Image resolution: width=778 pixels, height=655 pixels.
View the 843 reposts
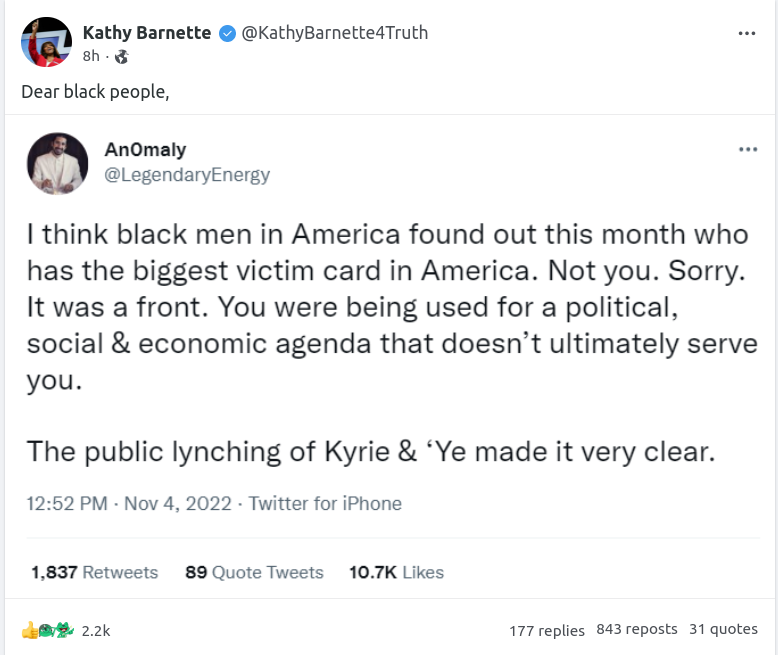(637, 629)
